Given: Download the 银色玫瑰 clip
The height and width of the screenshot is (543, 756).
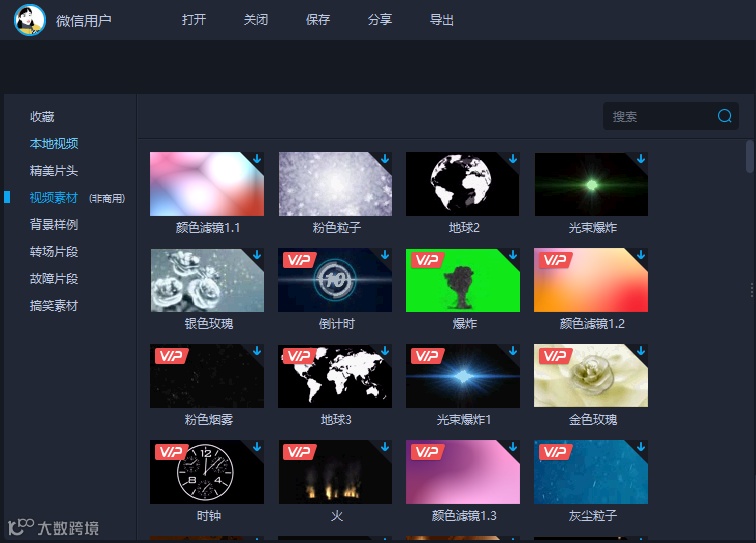Looking at the screenshot, I should (x=257, y=255).
